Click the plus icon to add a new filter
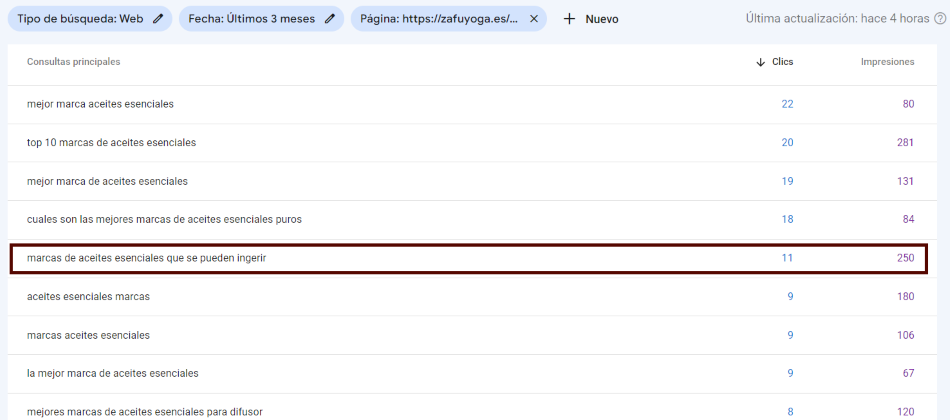The width and height of the screenshot is (950, 420). pos(568,19)
